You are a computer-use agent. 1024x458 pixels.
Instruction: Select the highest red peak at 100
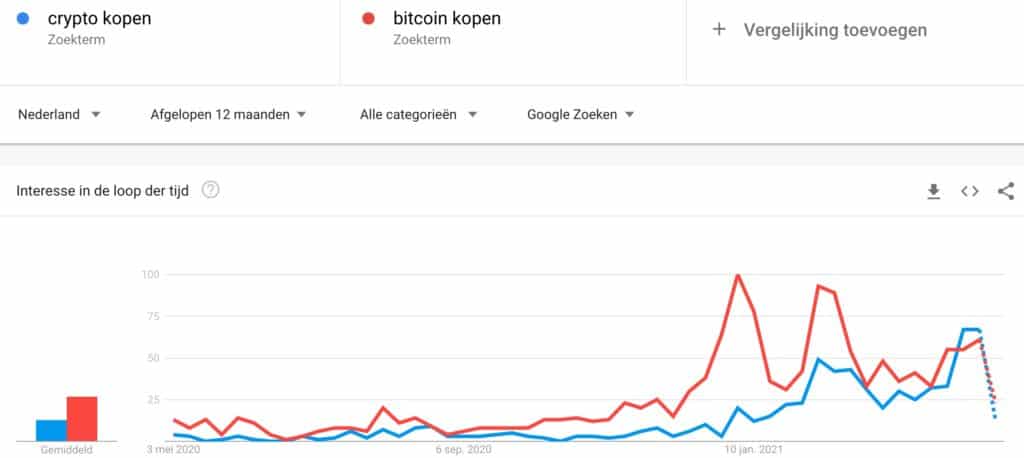point(738,275)
